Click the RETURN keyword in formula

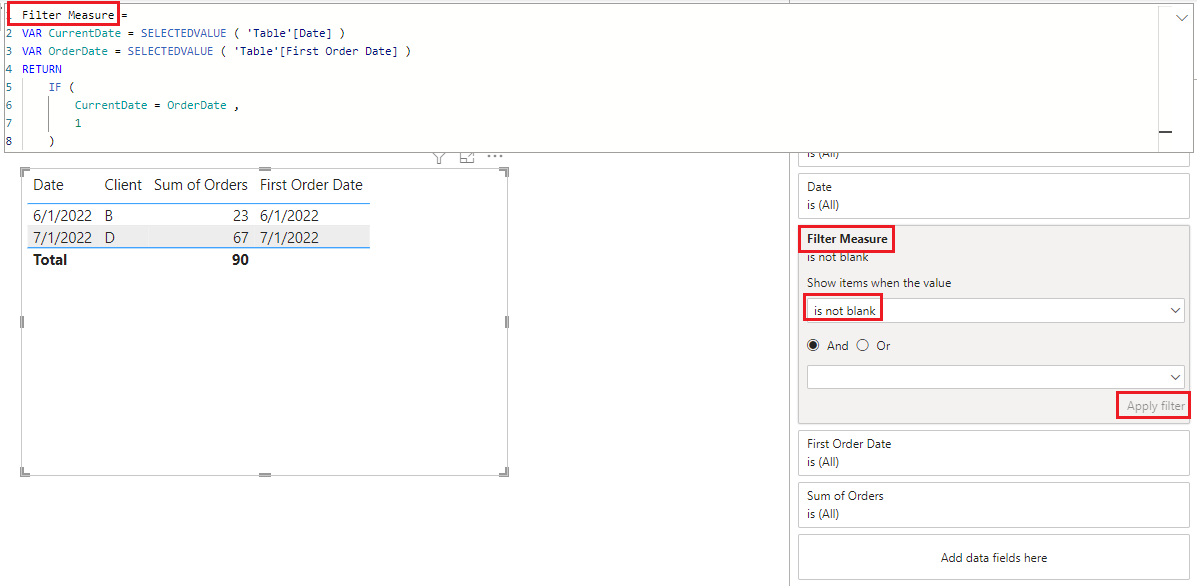coord(42,69)
